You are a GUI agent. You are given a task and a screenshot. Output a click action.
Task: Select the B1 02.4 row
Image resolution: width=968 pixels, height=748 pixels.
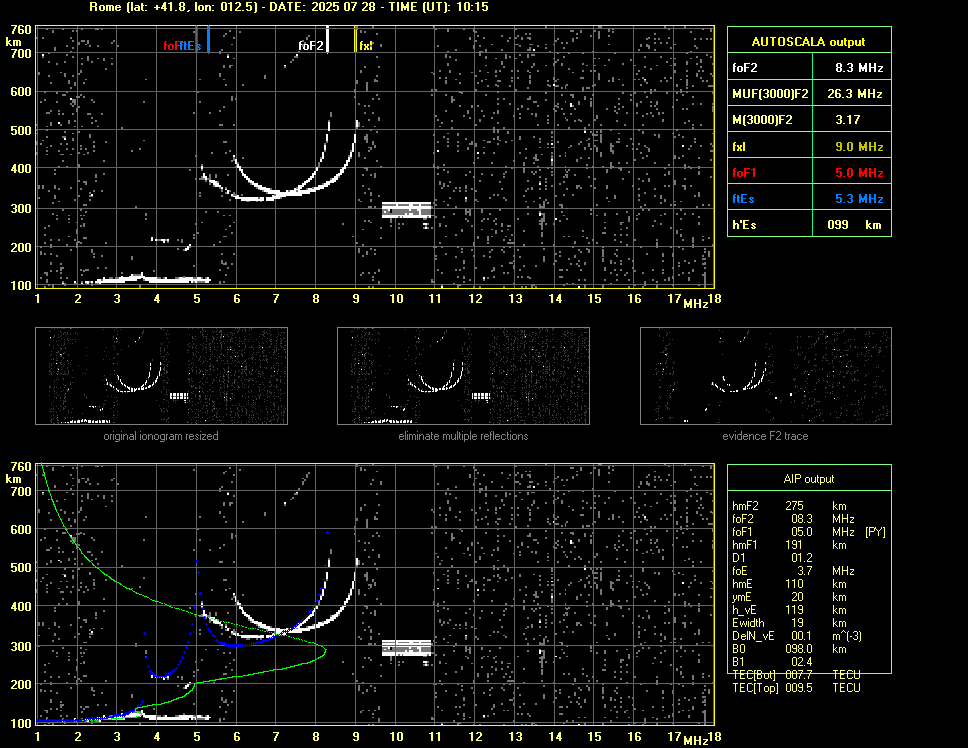tap(772, 662)
